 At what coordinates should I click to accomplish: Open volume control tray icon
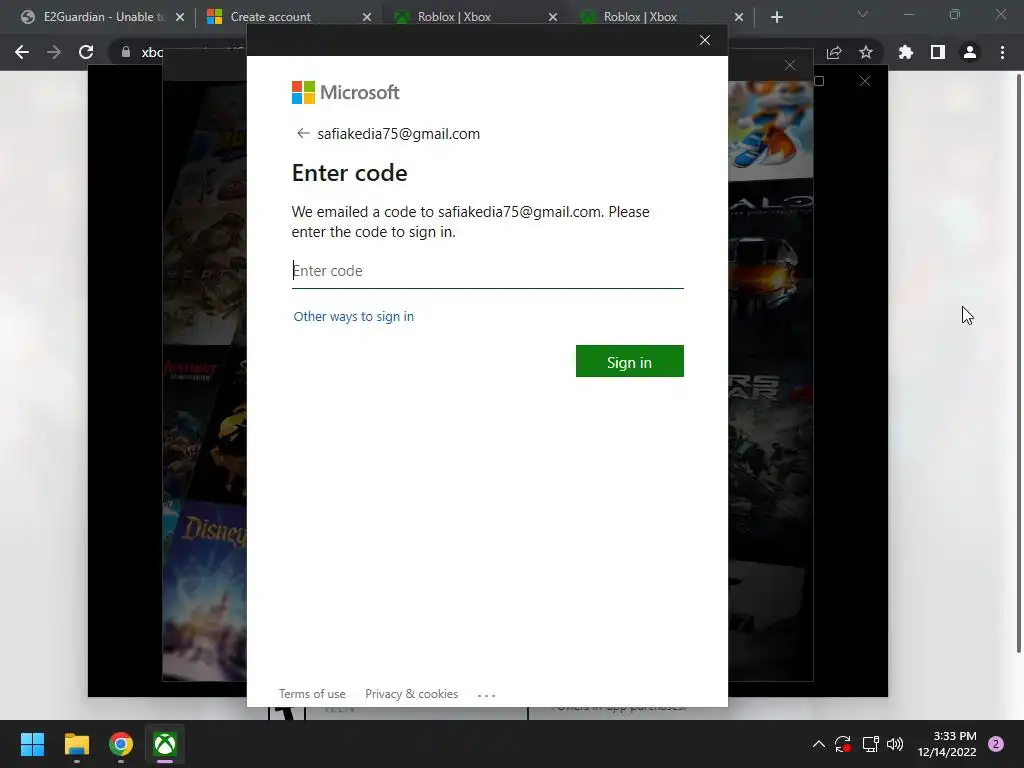coord(895,744)
